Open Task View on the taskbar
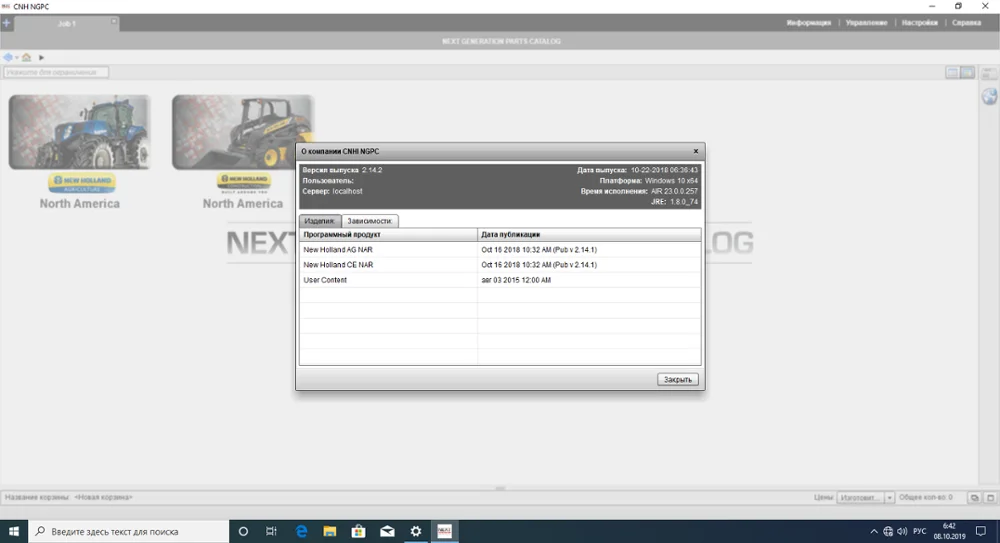This screenshot has height=543, width=1000. click(x=271, y=531)
